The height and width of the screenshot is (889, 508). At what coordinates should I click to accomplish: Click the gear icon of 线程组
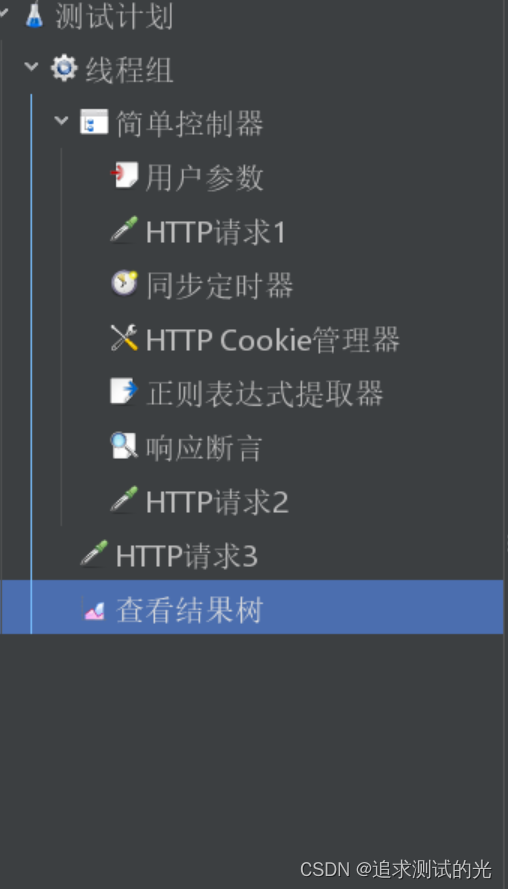coord(64,68)
